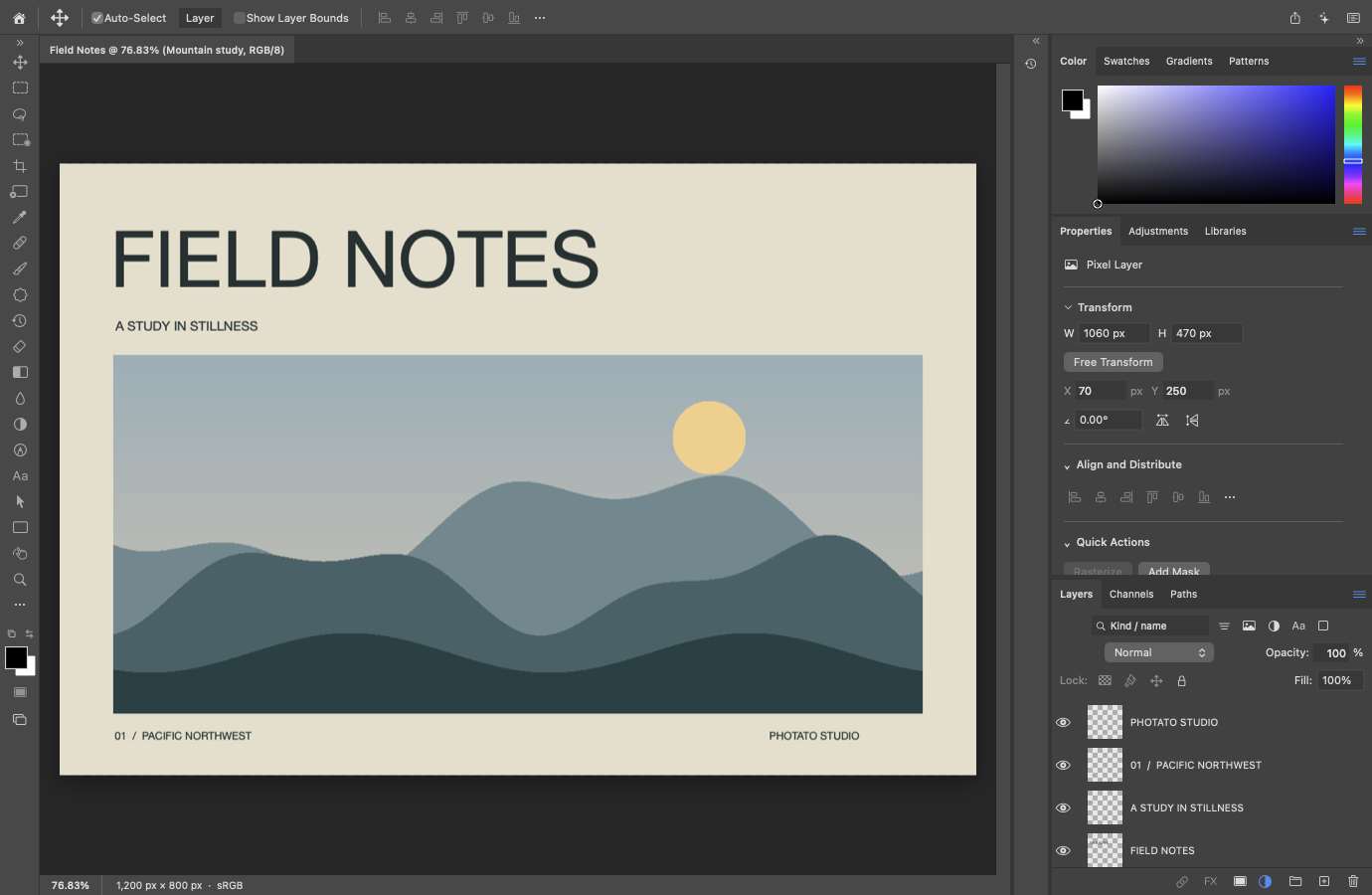This screenshot has height=895, width=1372.
Task: Click the Free Transform button
Action: tap(1114, 363)
